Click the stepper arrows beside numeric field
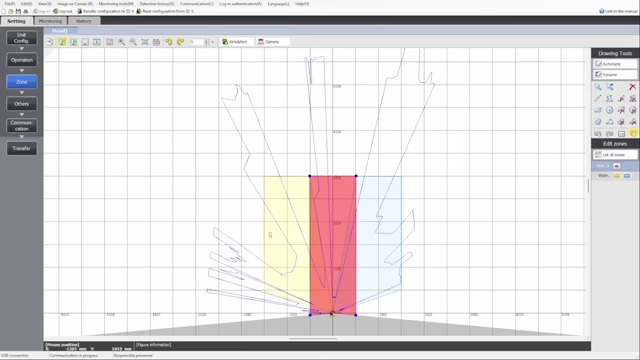Image resolution: width=640 pixels, height=360 pixels. coord(206,42)
